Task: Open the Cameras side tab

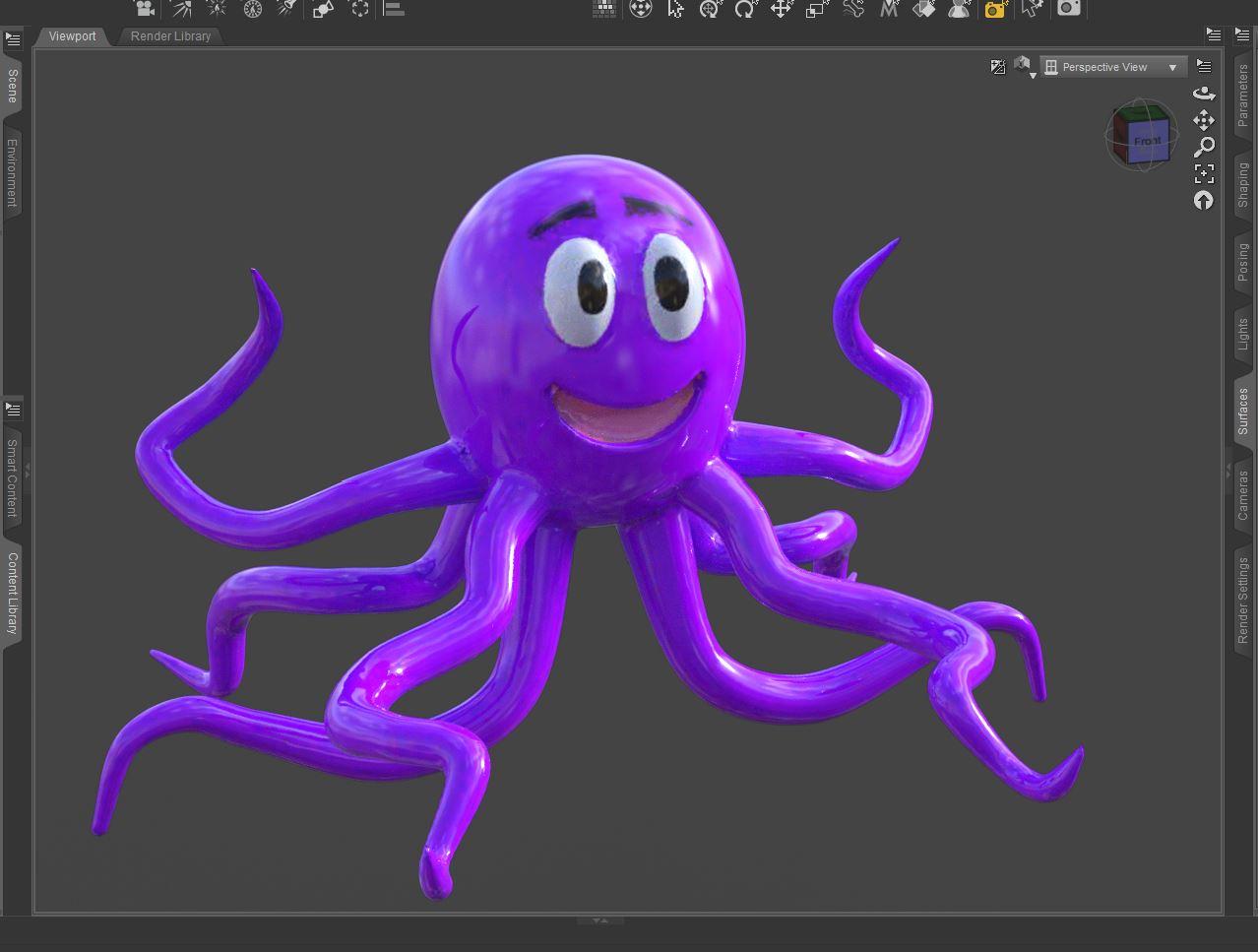Action: coord(1243,495)
